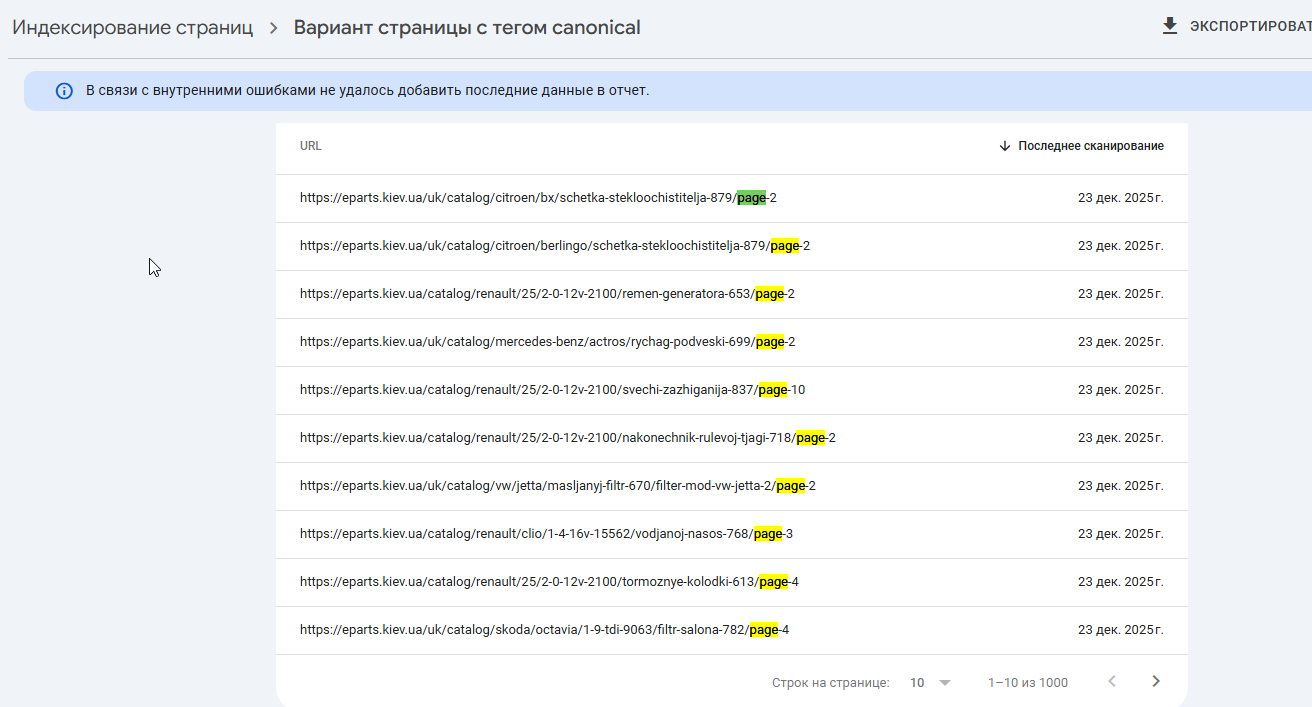Click the info icon in the blue banner
Viewport: 1312px width, 707px height.
pyautogui.click(x=64, y=91)
